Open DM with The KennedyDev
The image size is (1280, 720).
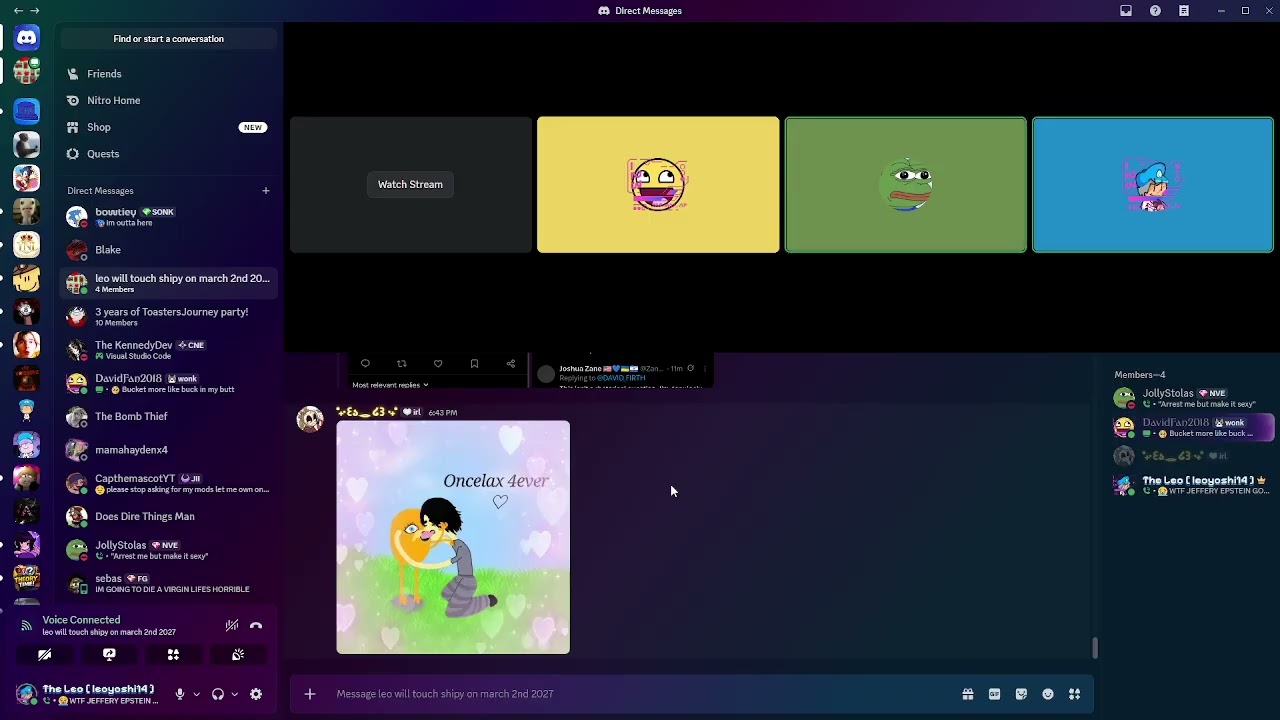pos(168,350)
